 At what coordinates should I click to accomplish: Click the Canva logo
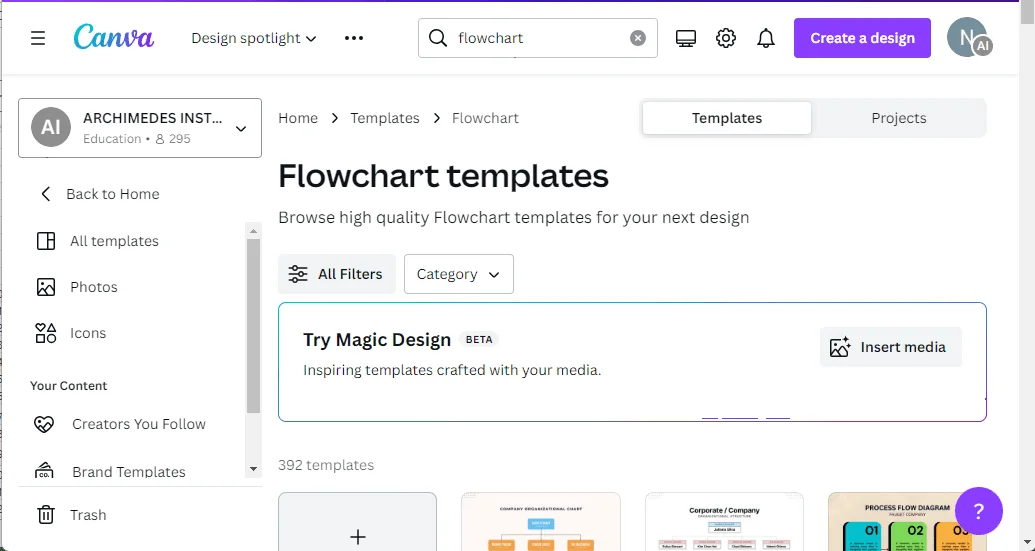pyautogui.click(x=114, y=38)
